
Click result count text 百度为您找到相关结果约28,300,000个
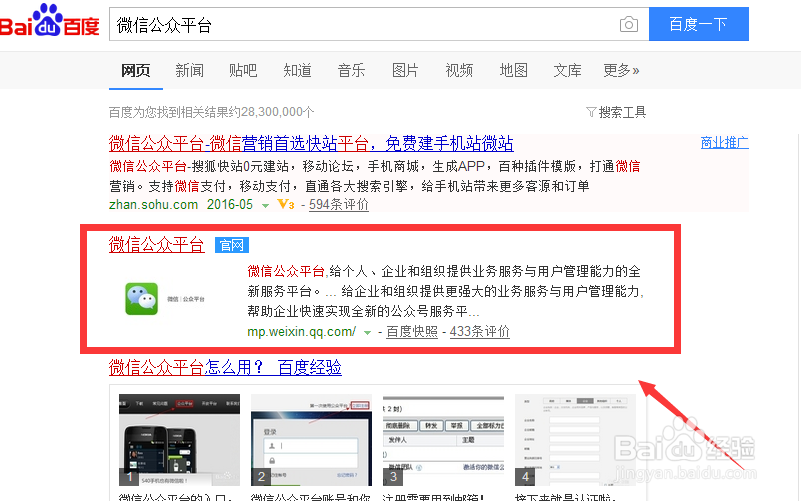coord(211,112)
